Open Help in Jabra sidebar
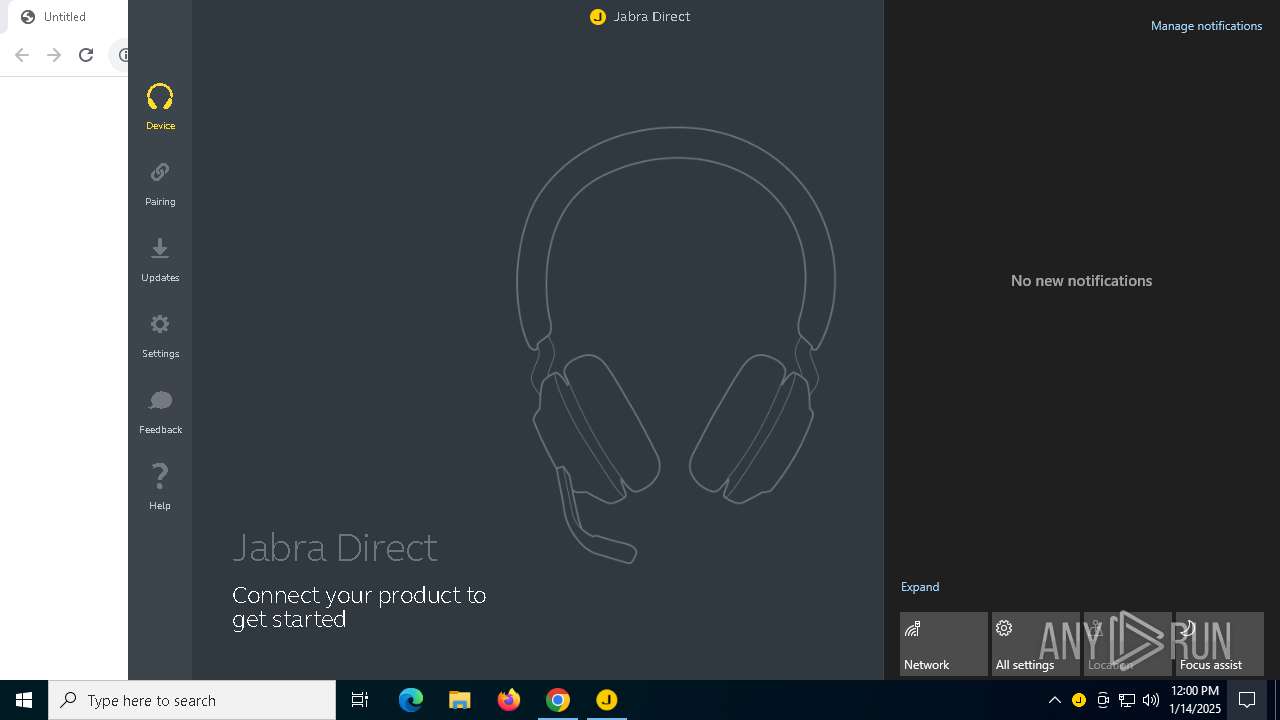This screenshot has height=720, width=1280. coord(160,487)
